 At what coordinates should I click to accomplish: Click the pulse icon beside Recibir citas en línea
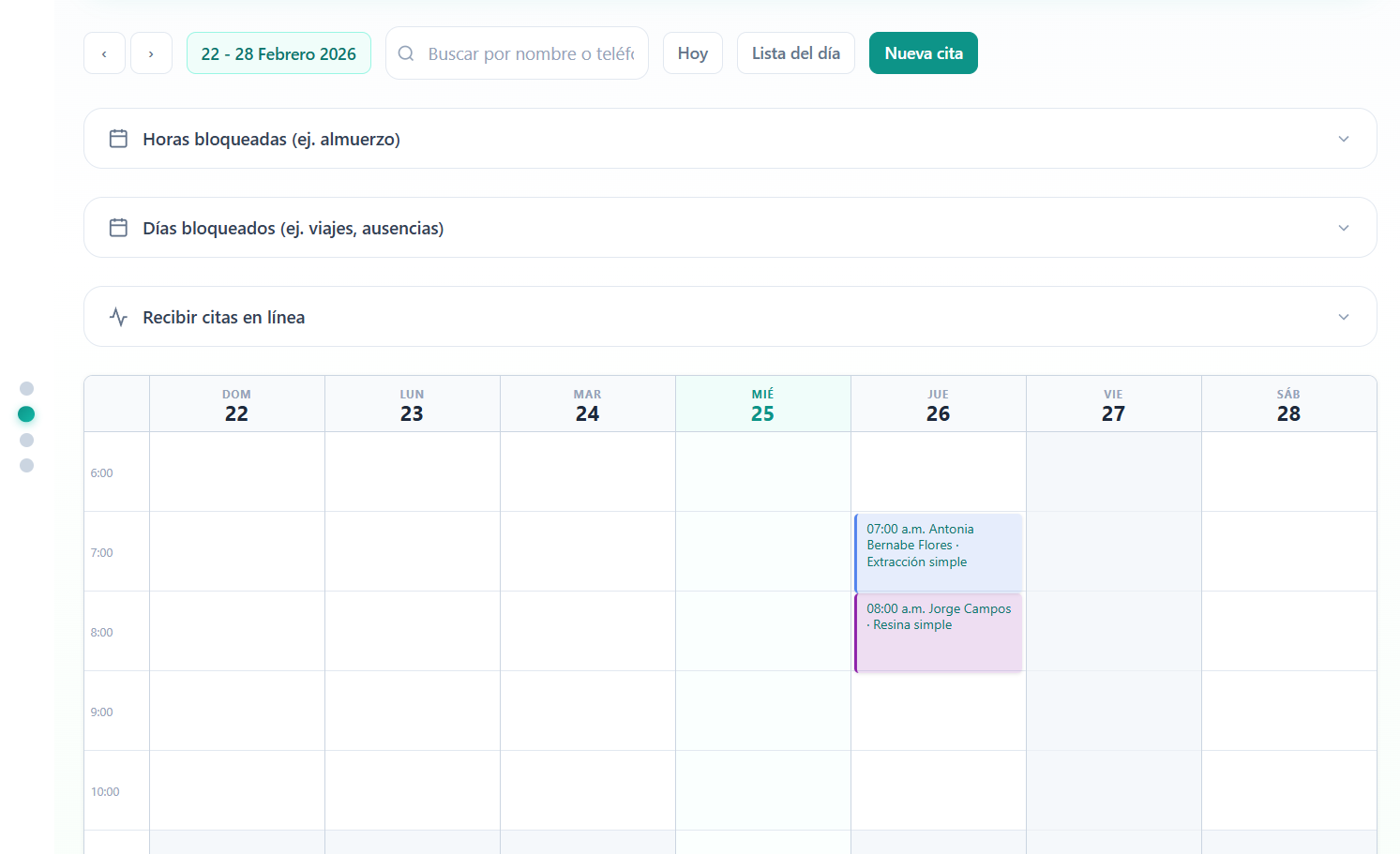click(x=118, y=316)
